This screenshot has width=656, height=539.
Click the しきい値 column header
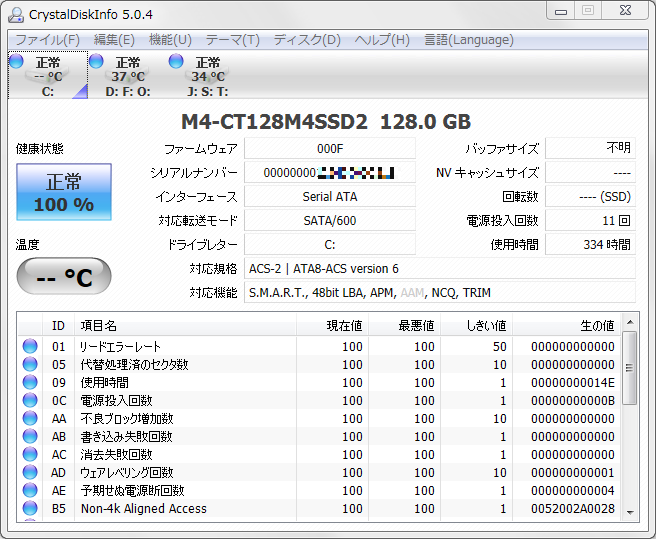pyautogui.click(x=477, y=325)
